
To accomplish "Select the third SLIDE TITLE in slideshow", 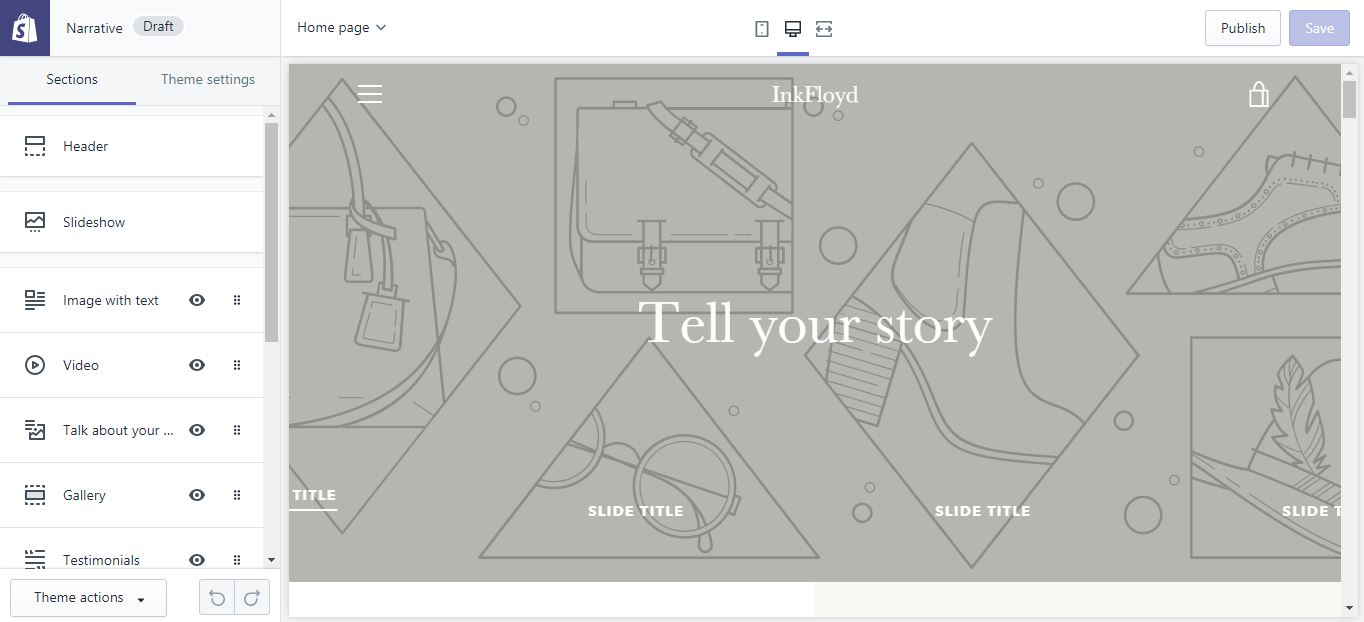I will click(982, 511).
